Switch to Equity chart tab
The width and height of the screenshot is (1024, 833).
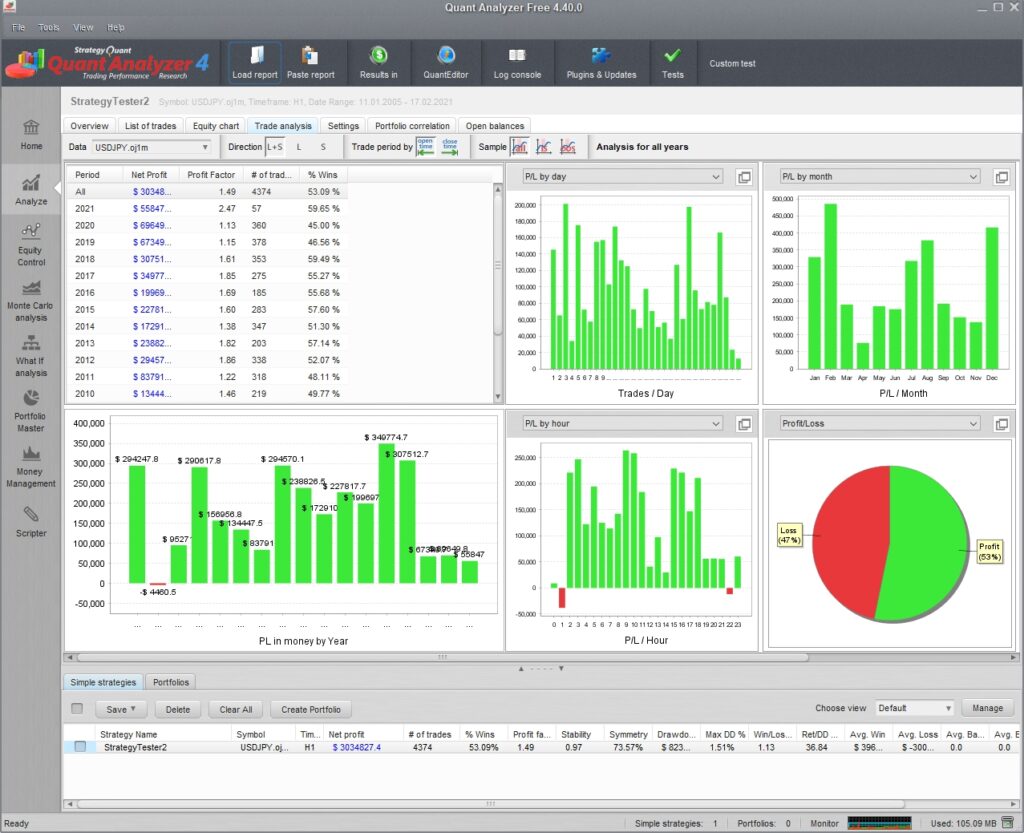click(216, 126)
